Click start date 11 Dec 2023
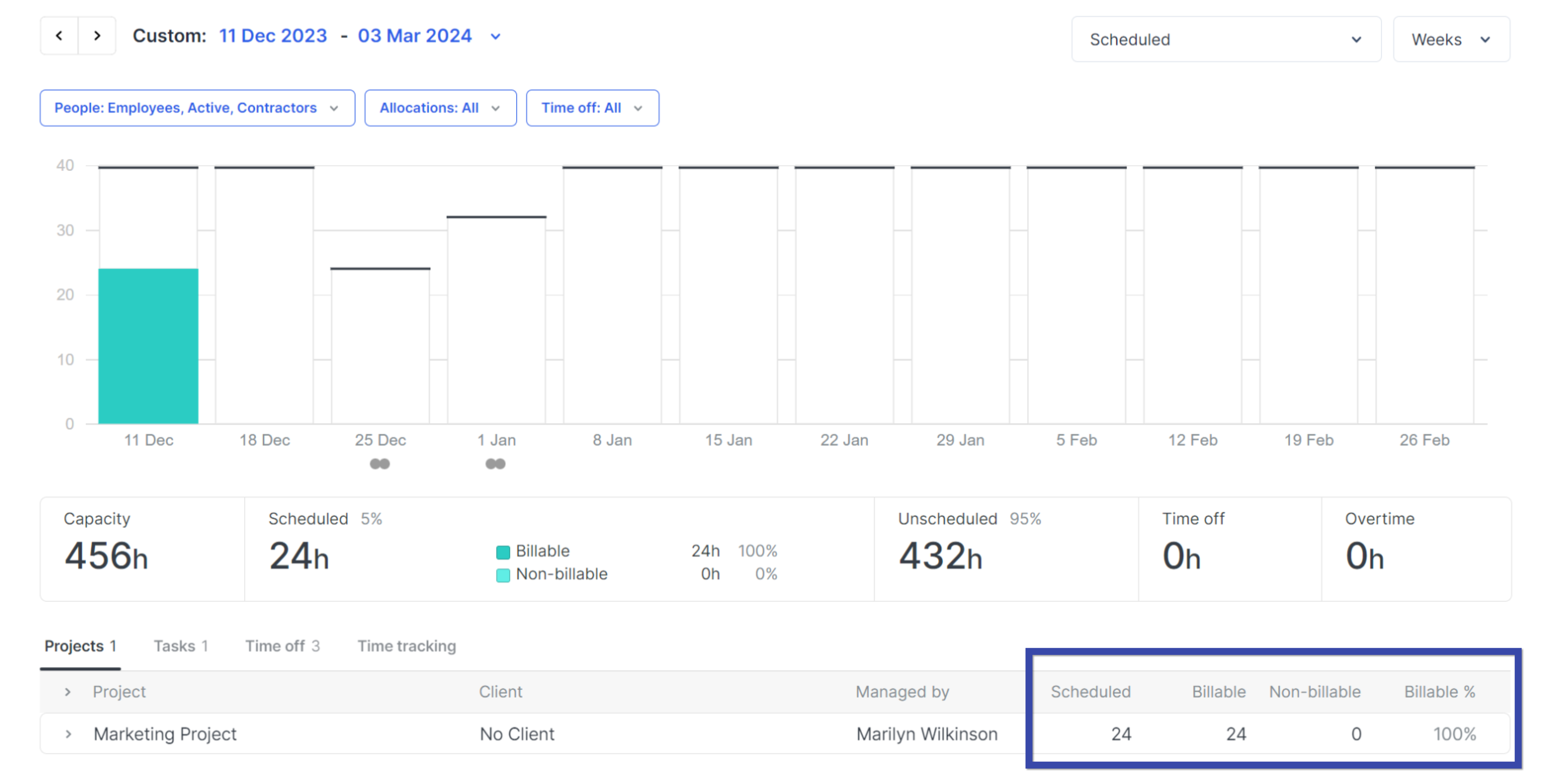The height and width of the screenshot is (784, 1545). pyautogui.click(x=273, y=36)
